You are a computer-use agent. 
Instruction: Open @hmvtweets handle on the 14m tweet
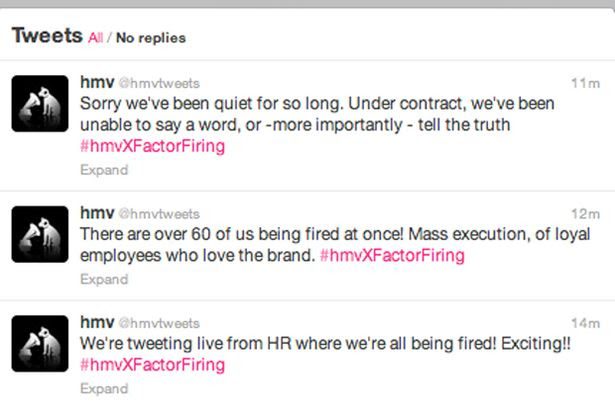[x=159, y=323]
